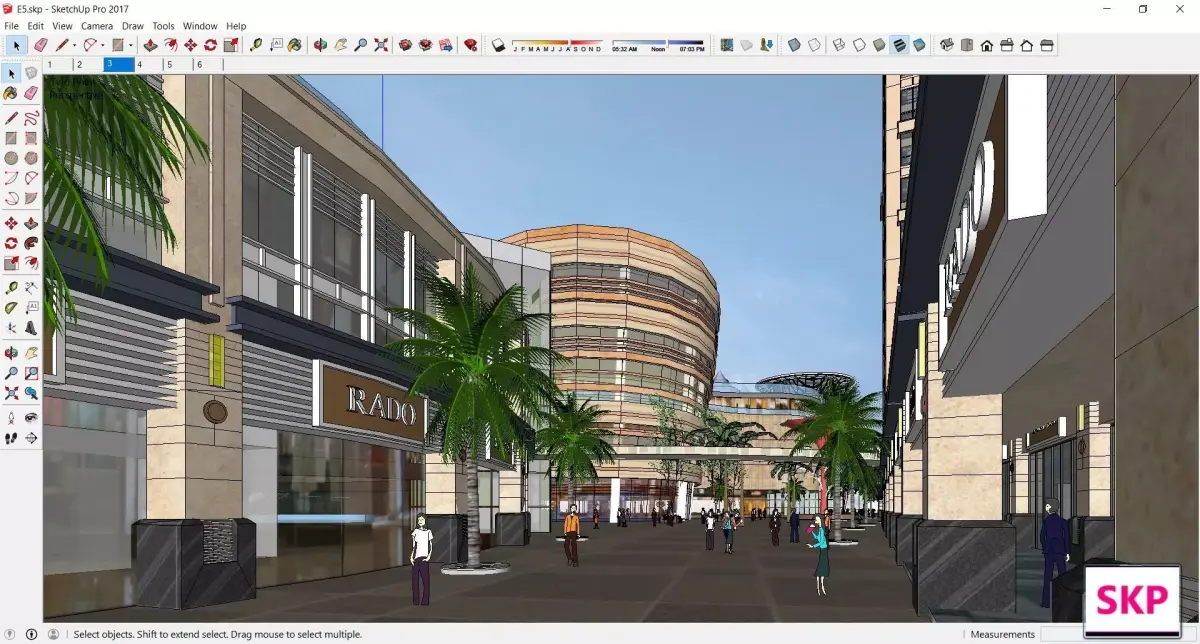Select the Zoom Window tool
Image resolution: width=1200 pixels, height=644 pixels.
pos(31,373)
